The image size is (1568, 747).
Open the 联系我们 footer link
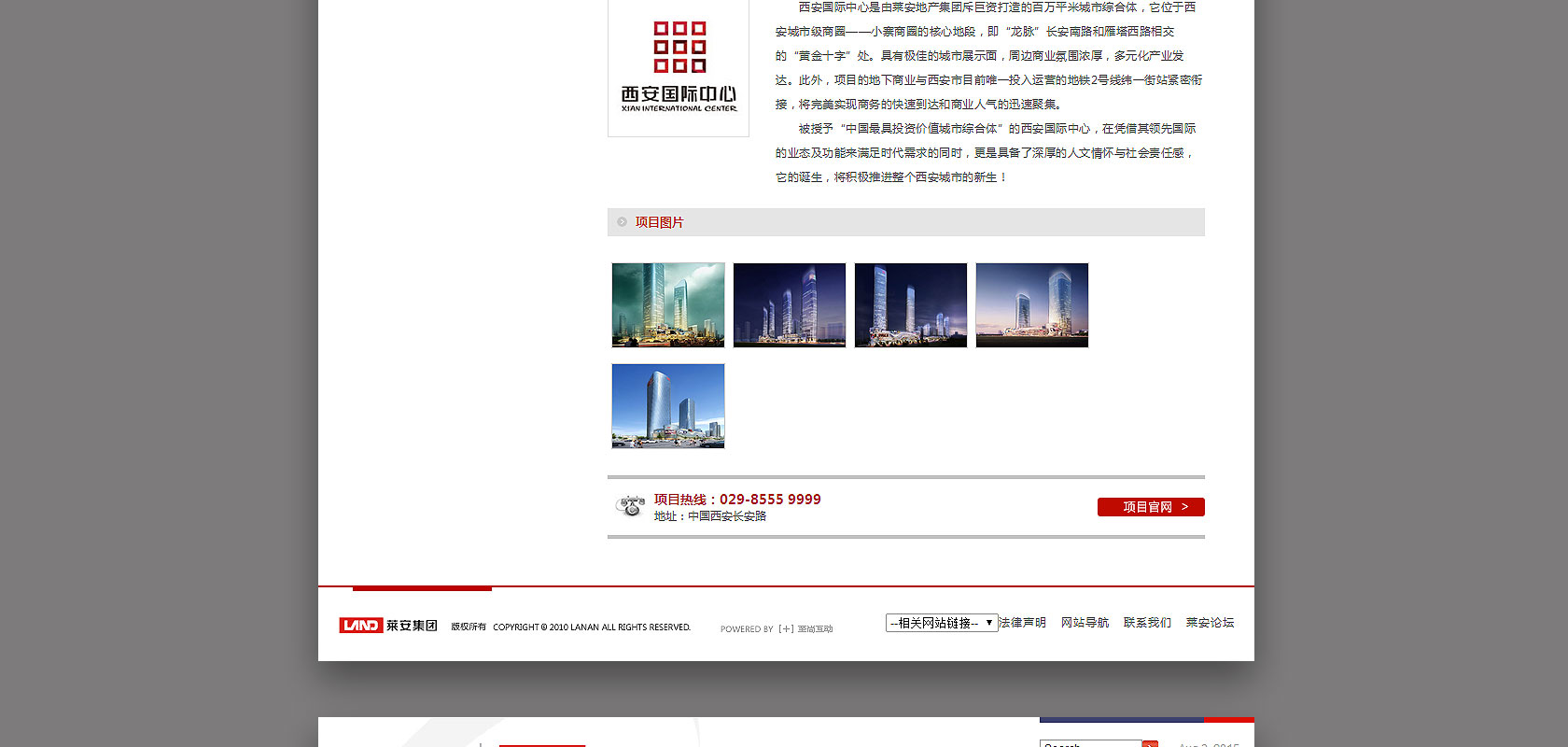(x=1147, y=623)
